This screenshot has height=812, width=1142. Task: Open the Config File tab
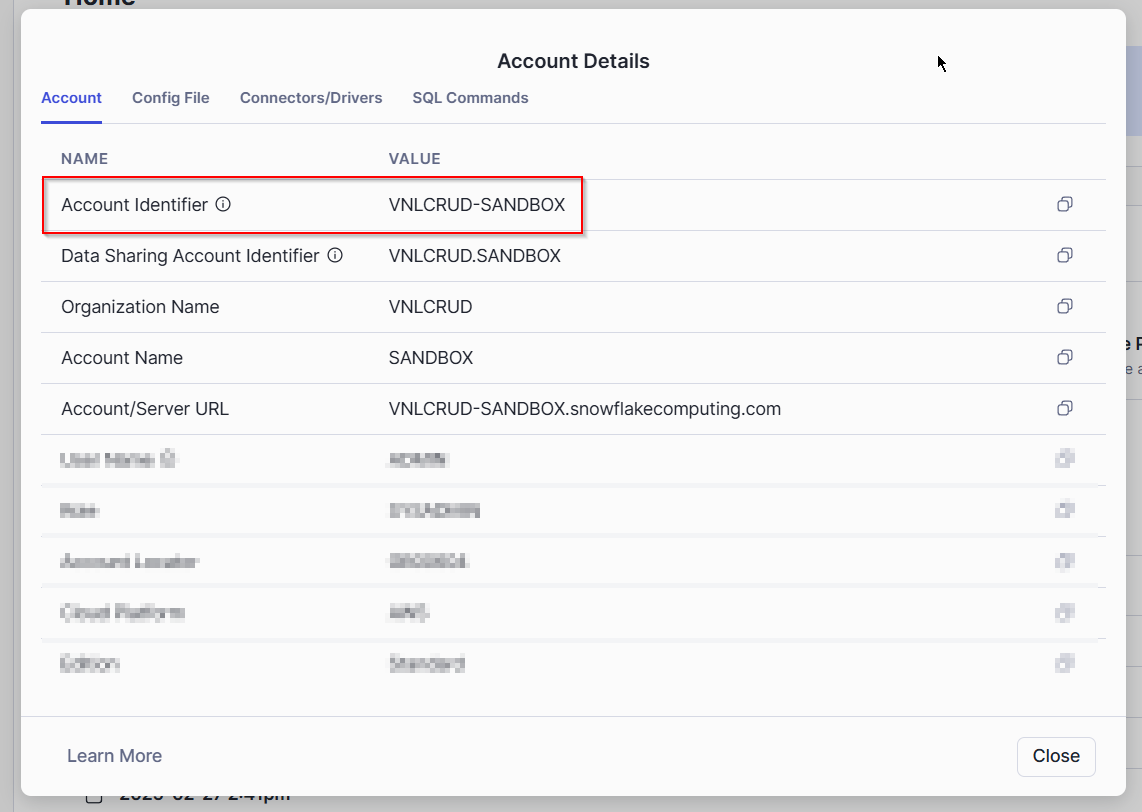point(170,98)
